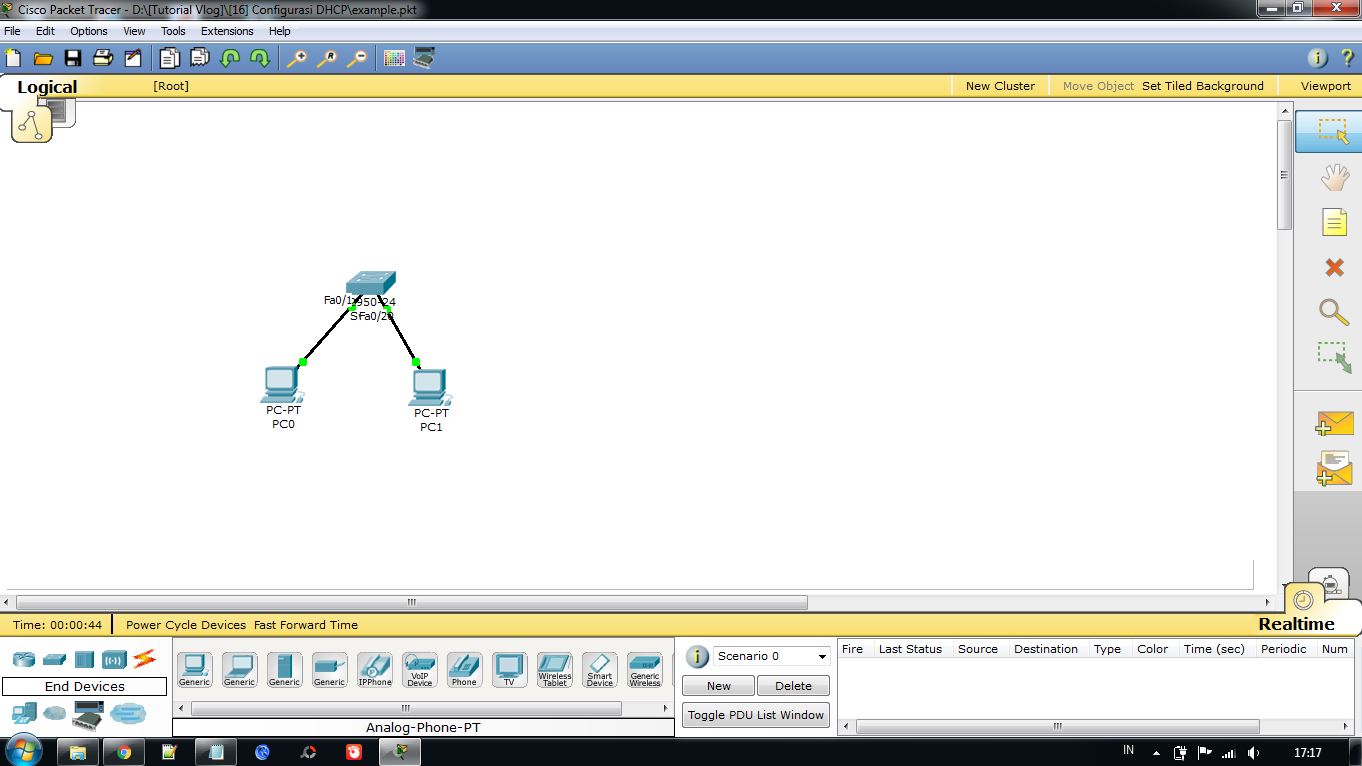Click Fast Forward Time
Screen dimensions: 1362x766
point(306,625)
